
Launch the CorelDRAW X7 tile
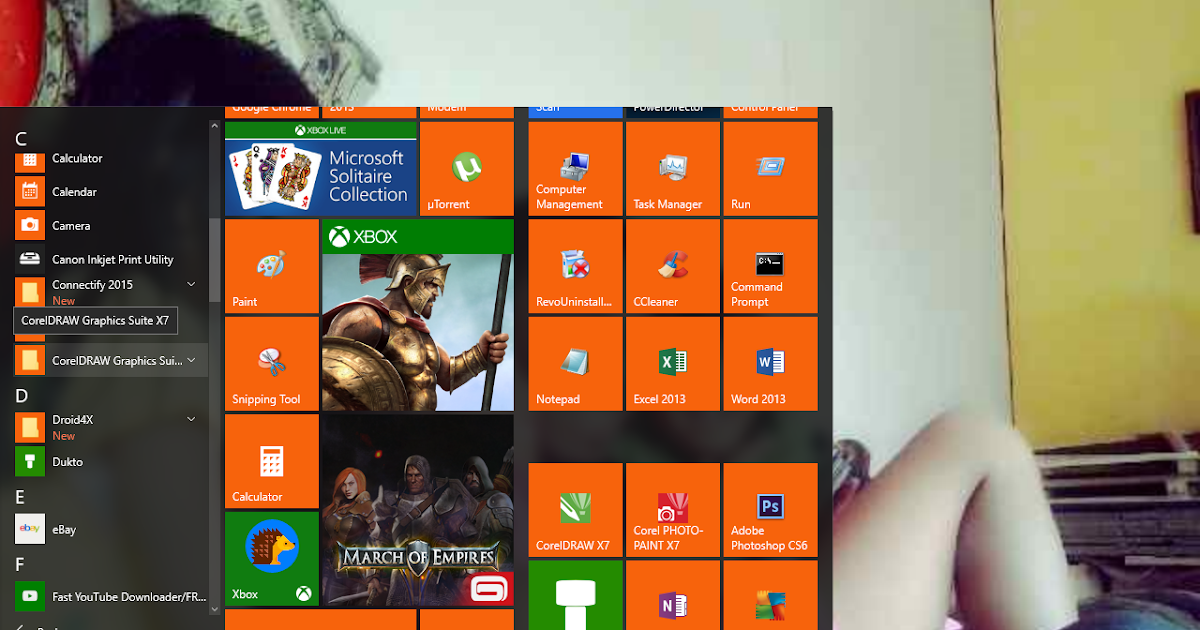point(575,510)
